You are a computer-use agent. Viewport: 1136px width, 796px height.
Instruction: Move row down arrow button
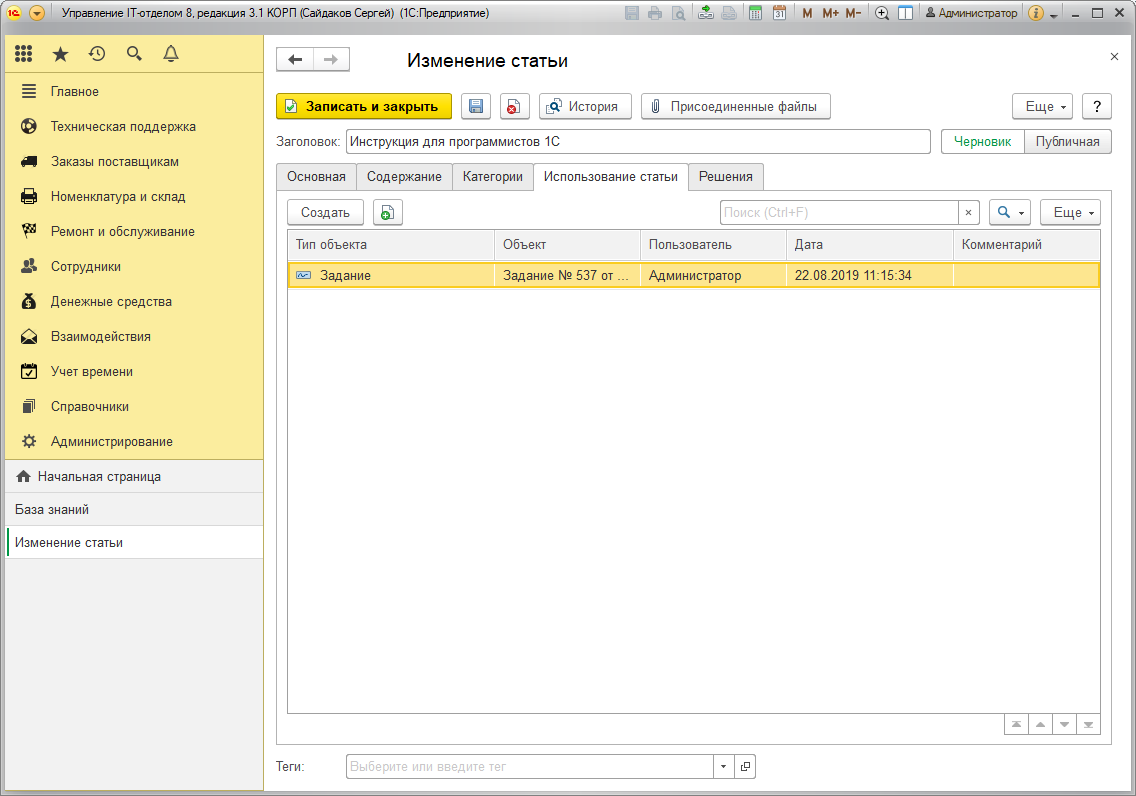(x=1064, y=724)
